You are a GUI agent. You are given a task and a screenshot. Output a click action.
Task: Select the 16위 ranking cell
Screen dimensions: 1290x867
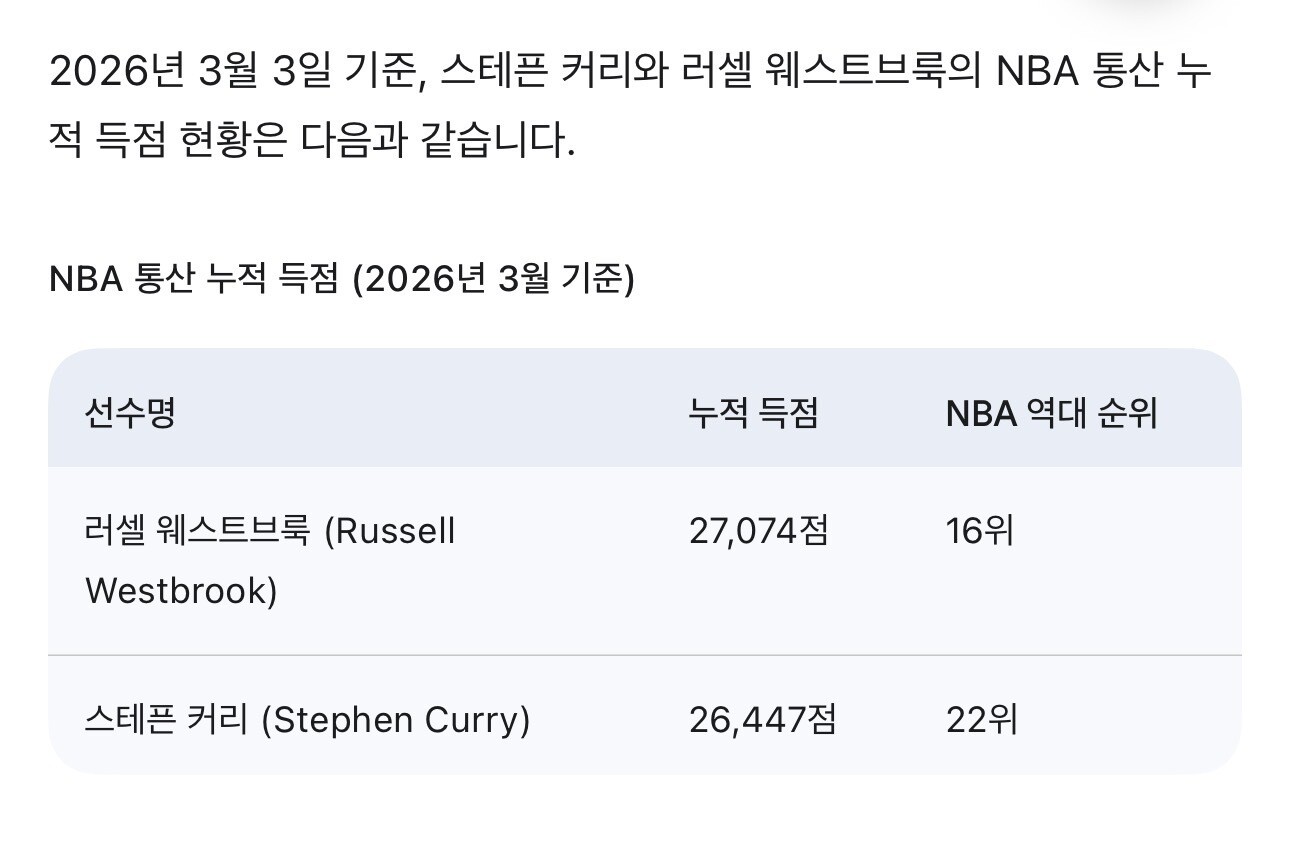(979, 531)
